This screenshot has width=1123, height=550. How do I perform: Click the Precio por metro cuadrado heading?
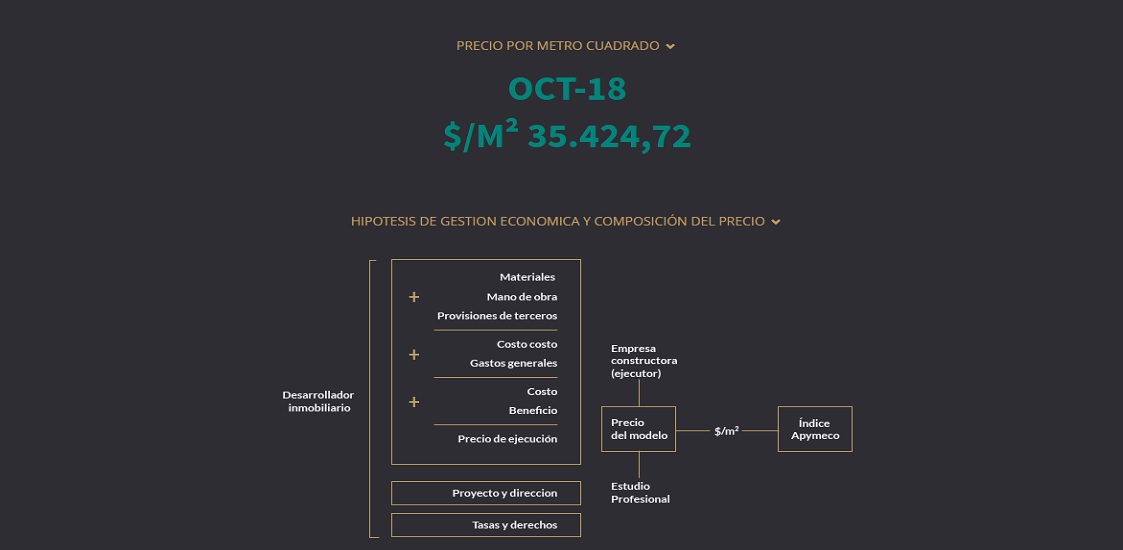[558, 46]
